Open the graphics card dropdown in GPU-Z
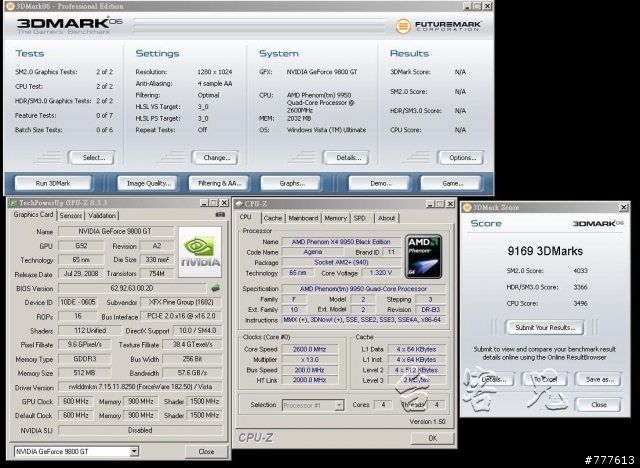Viewport: 640px width, 468px height. [x=133, y=451]
